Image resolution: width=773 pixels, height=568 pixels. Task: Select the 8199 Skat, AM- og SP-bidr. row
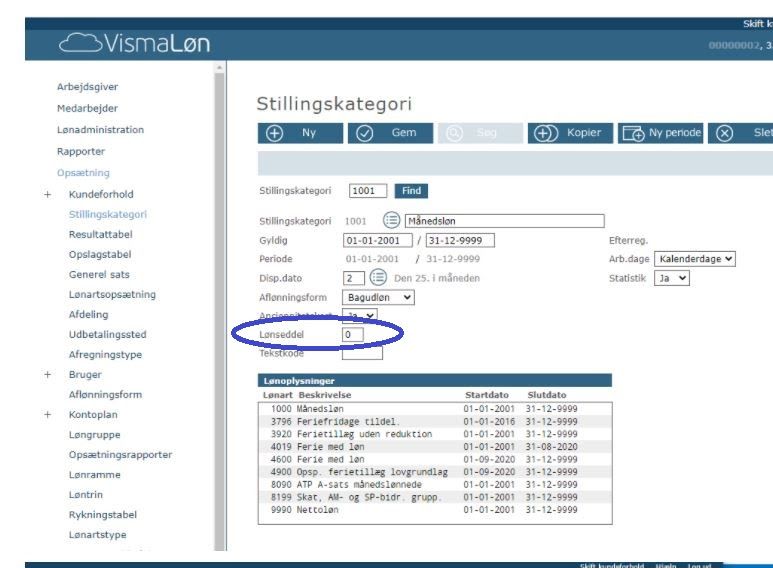[x=435, y=497]
